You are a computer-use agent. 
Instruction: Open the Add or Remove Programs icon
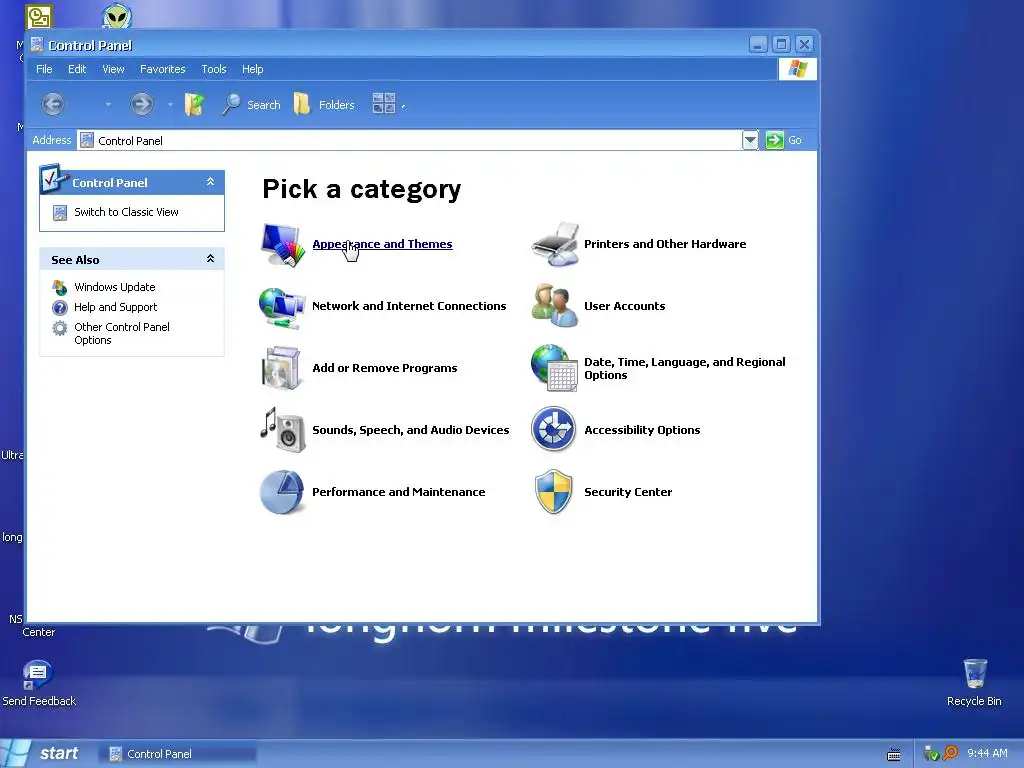coord(282,368)
